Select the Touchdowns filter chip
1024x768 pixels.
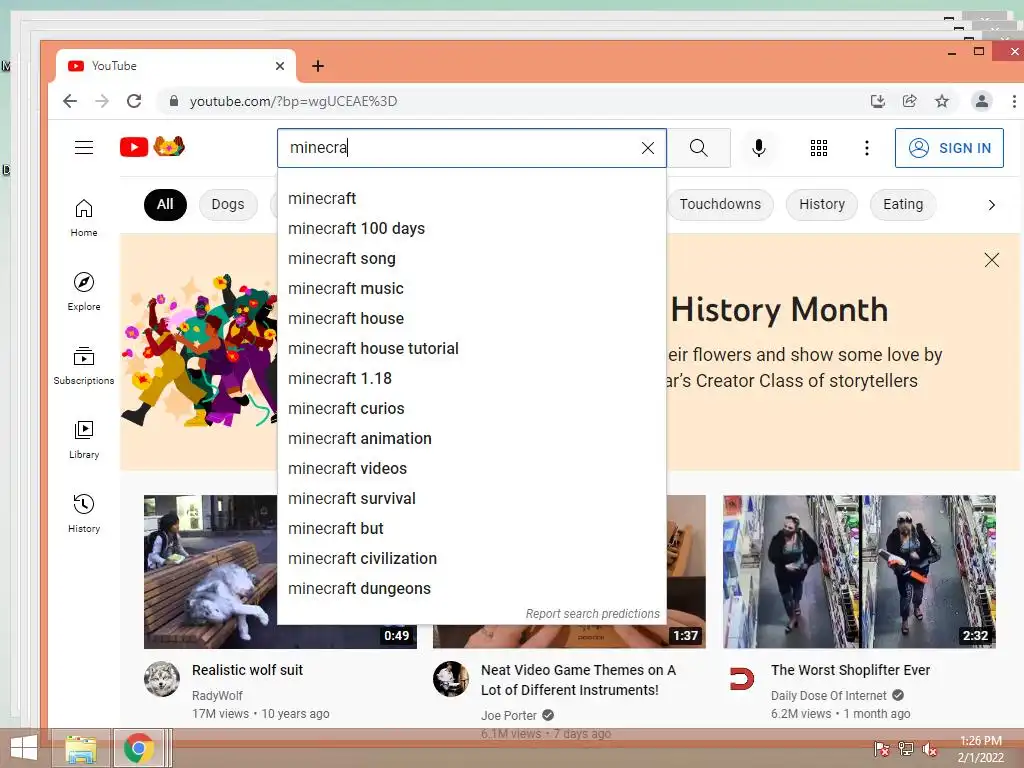(x=720, y=204)
